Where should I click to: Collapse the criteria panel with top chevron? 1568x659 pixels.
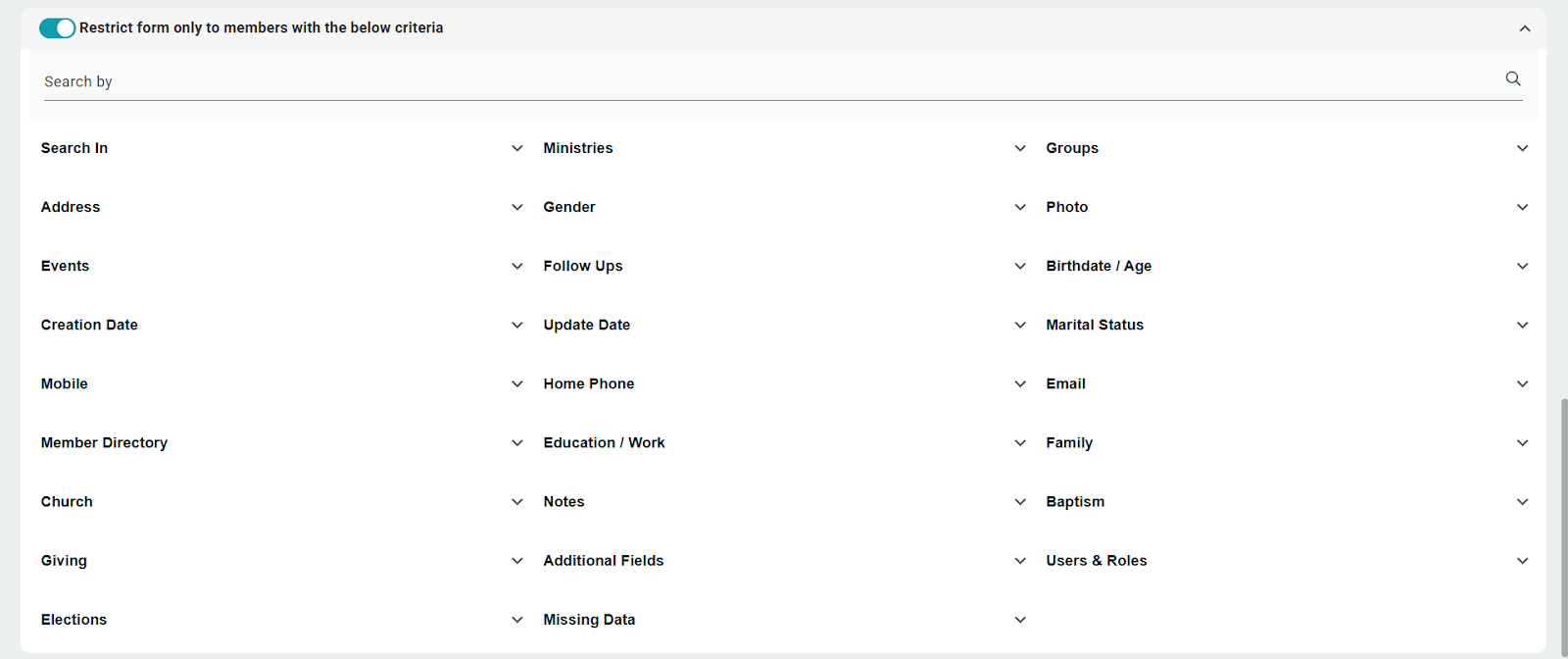pos(1524,28)
